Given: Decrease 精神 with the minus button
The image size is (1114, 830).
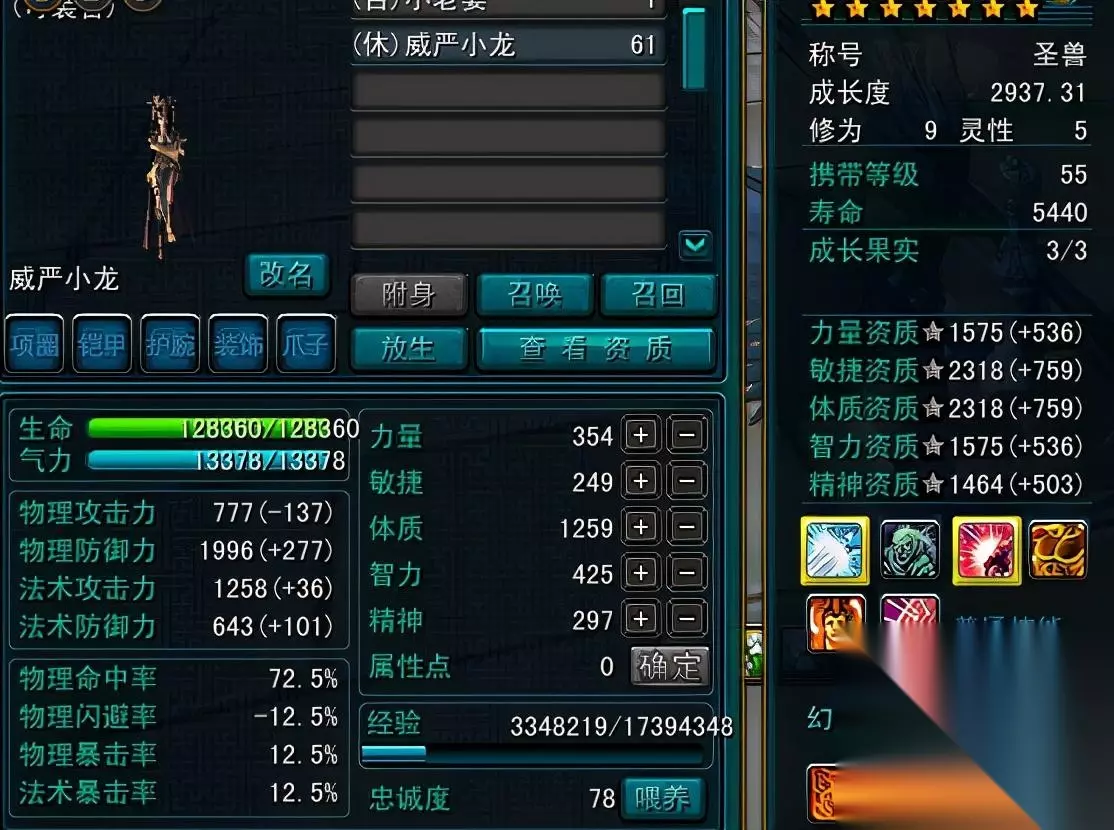Looking at the screenshot, I should click(x=686, y=619).
